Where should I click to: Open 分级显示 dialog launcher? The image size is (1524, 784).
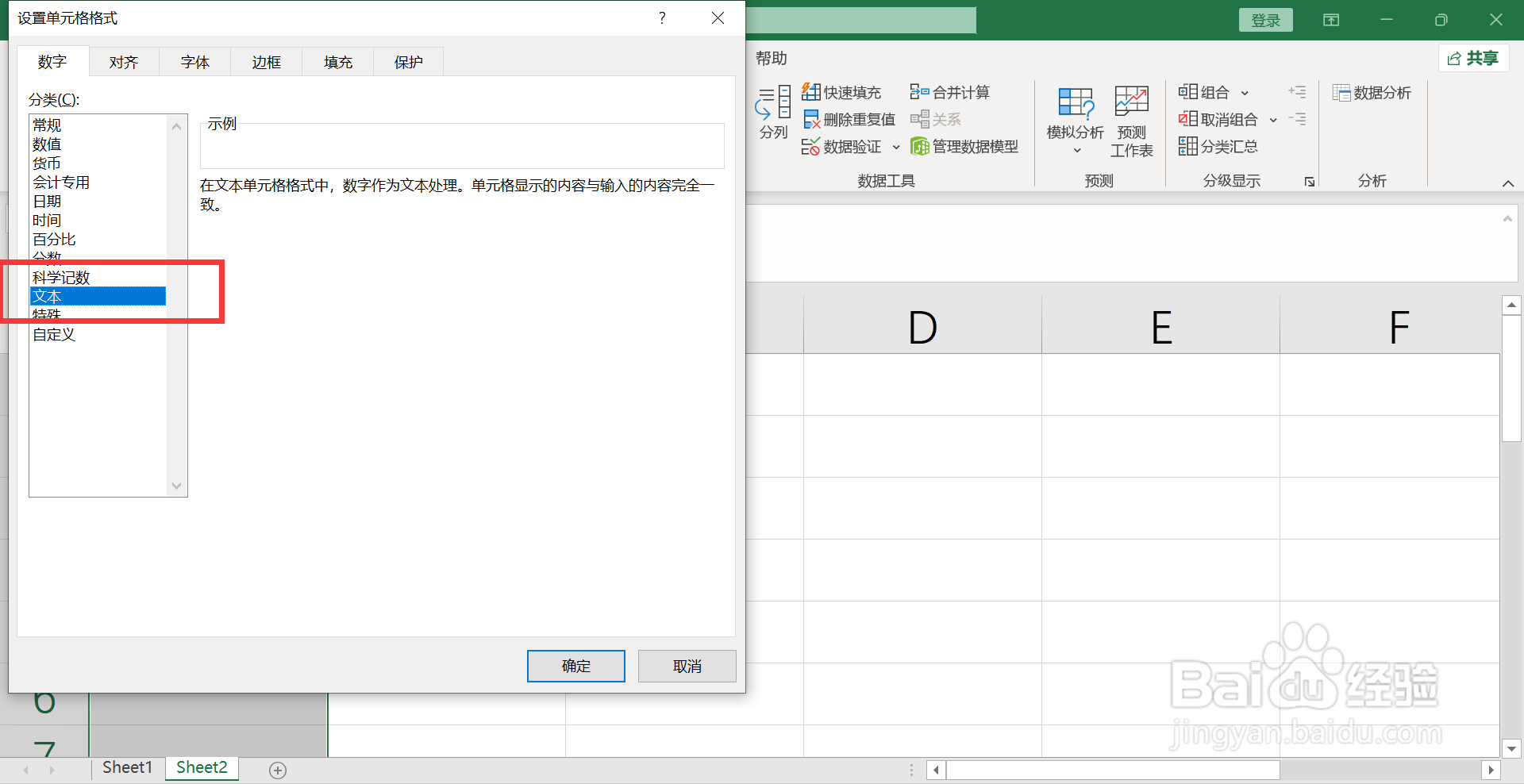pyautogui.click(x=1310, y=182)
